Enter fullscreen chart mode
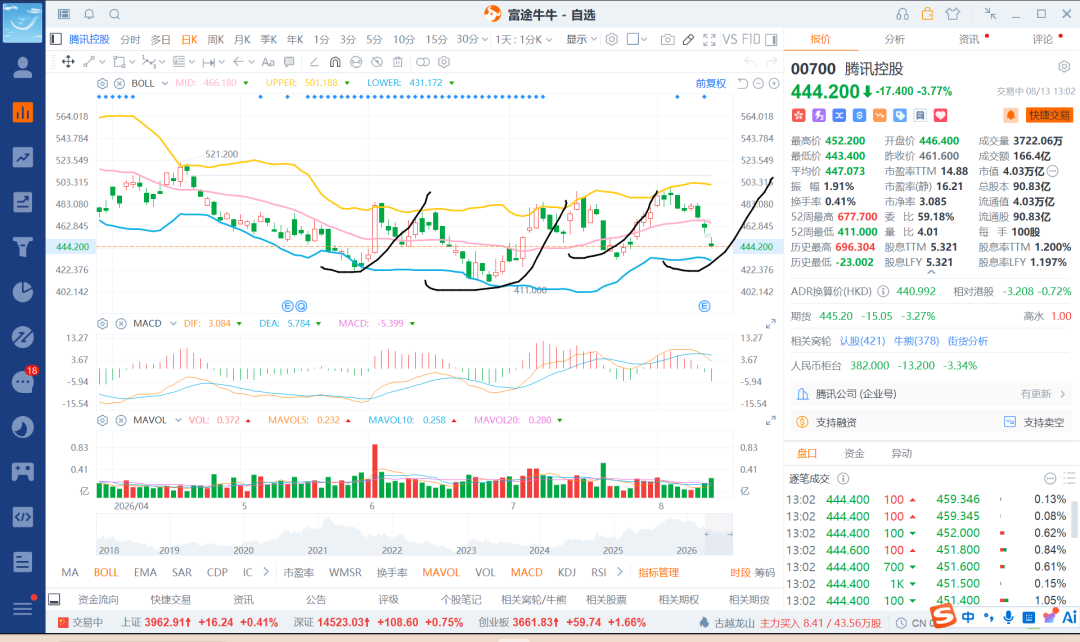Viewport: 1080px width, 642px height. (x=709, y=40)
